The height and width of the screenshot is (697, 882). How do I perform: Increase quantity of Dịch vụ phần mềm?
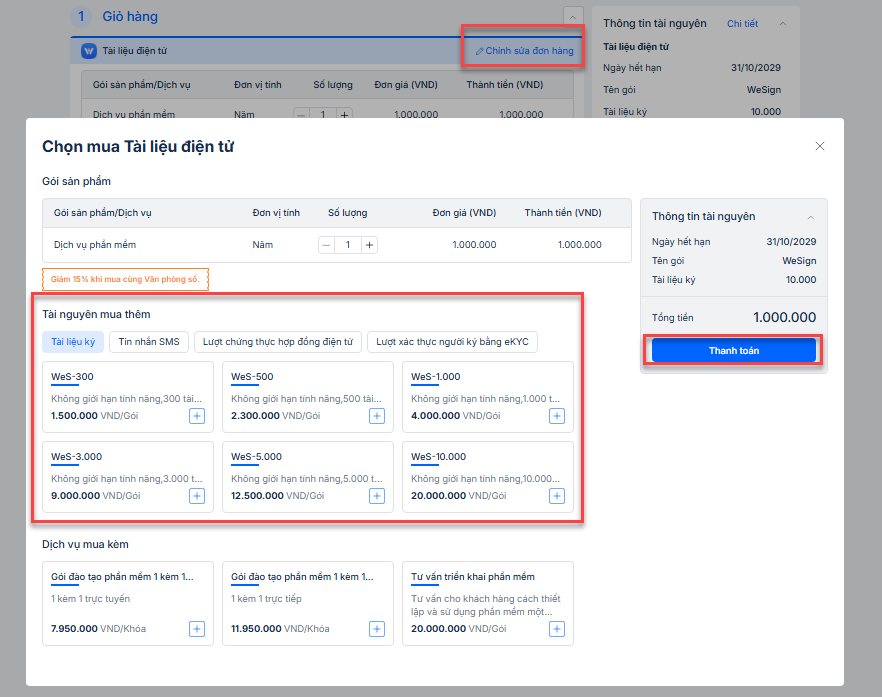(x=370, y=245)
